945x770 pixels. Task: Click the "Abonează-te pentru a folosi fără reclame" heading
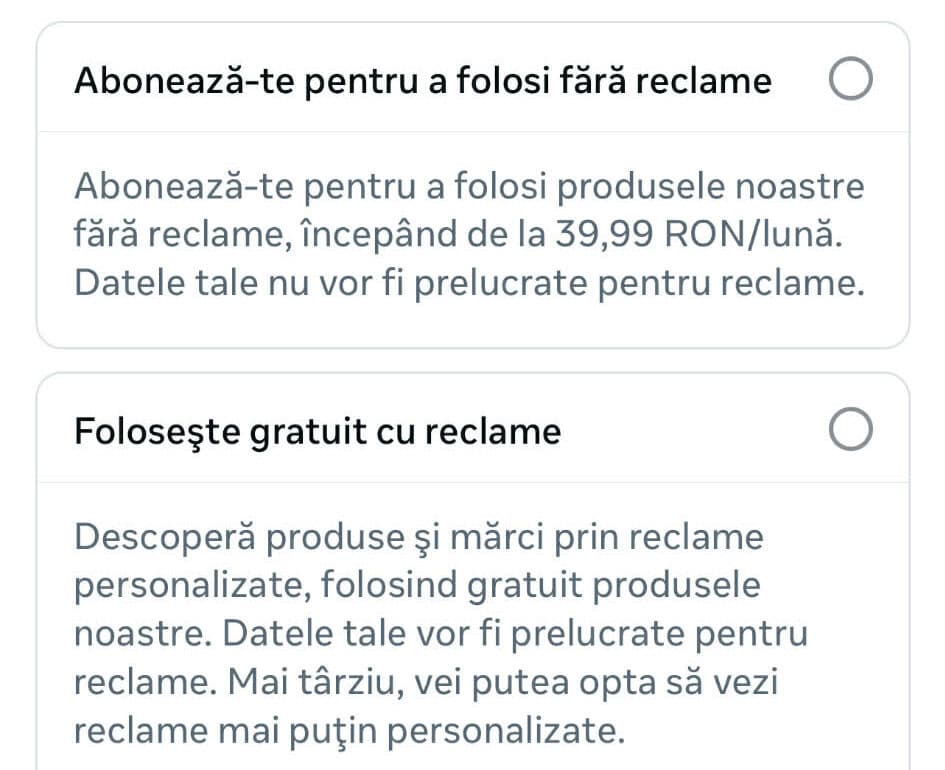422,81
